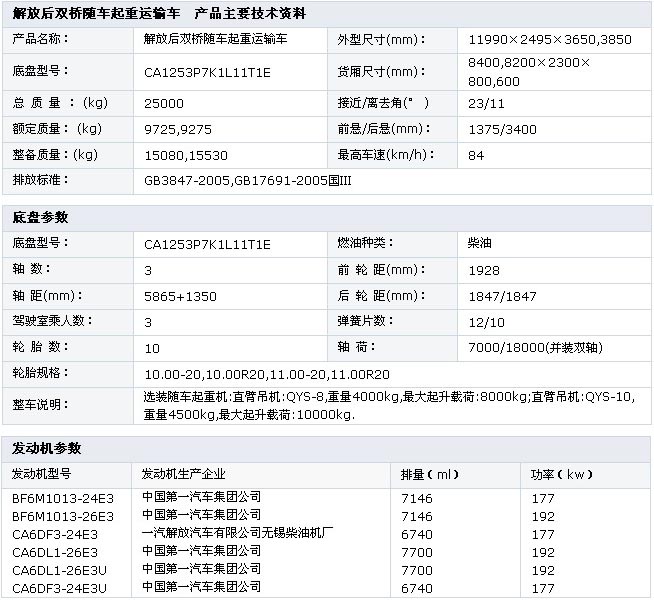The image size is (654, 600).
Task: Click the 前轮距 value 1928
Action: (x=483, y=270)
